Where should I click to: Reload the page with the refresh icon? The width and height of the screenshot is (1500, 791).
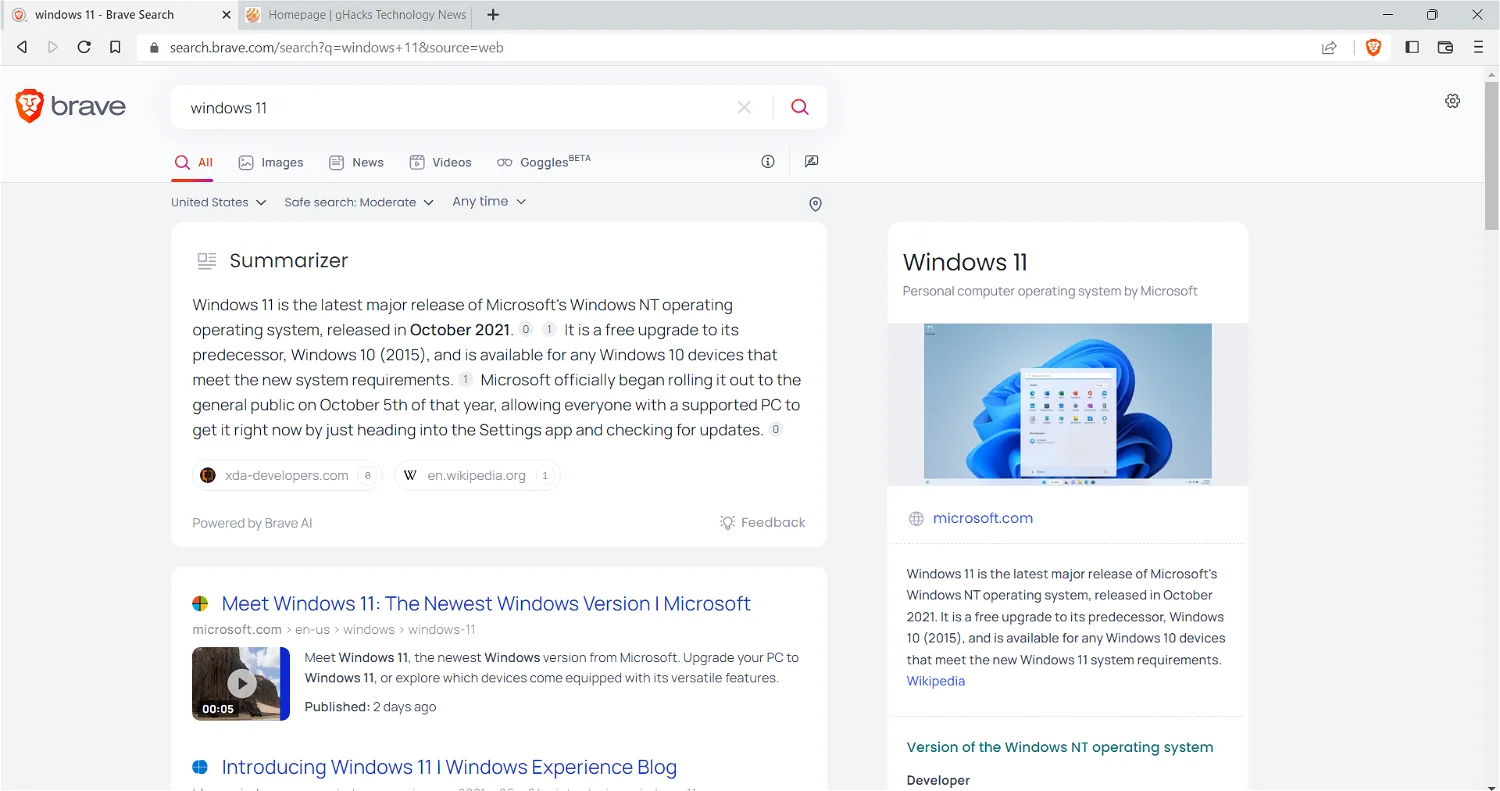[x=84, y=47]
